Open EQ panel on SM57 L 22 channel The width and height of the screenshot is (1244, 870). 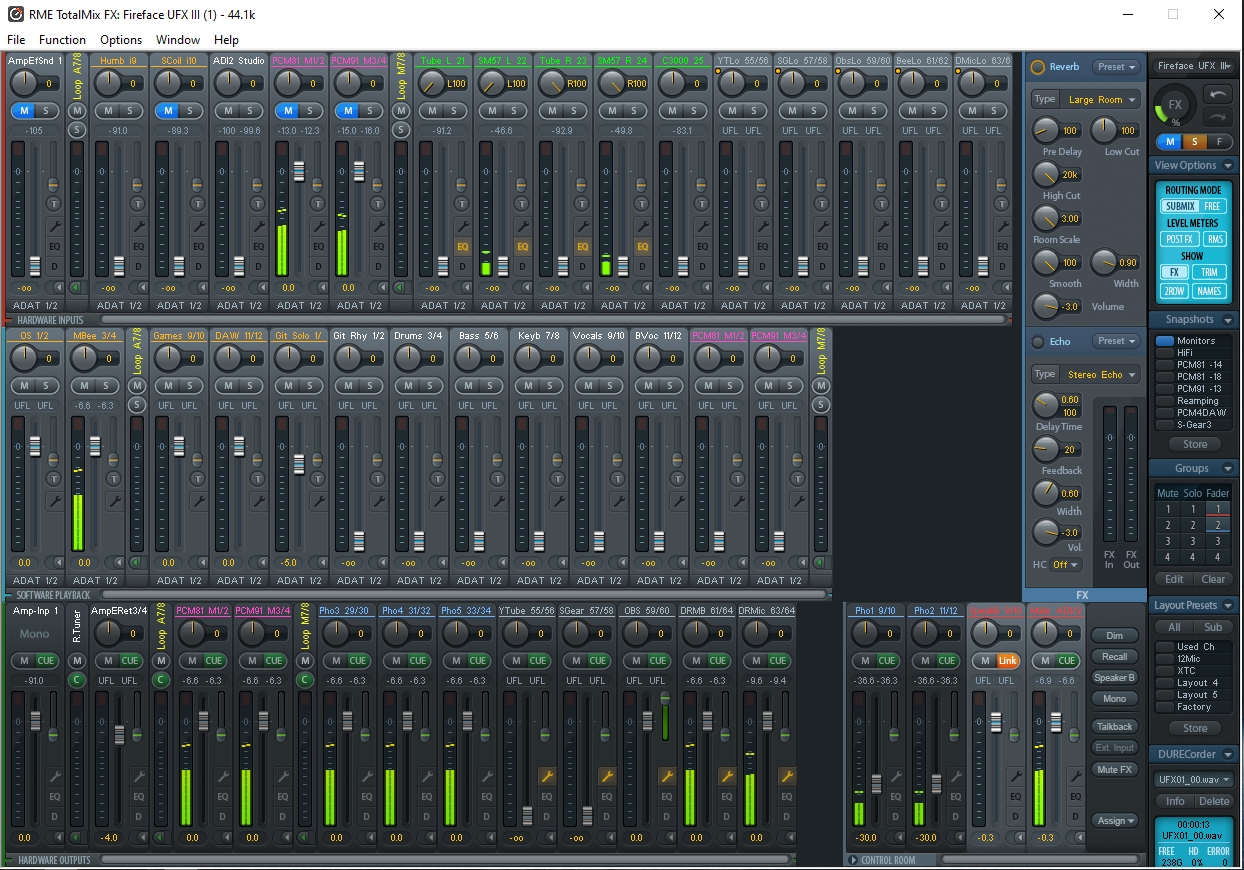click(x=522, y=246)
